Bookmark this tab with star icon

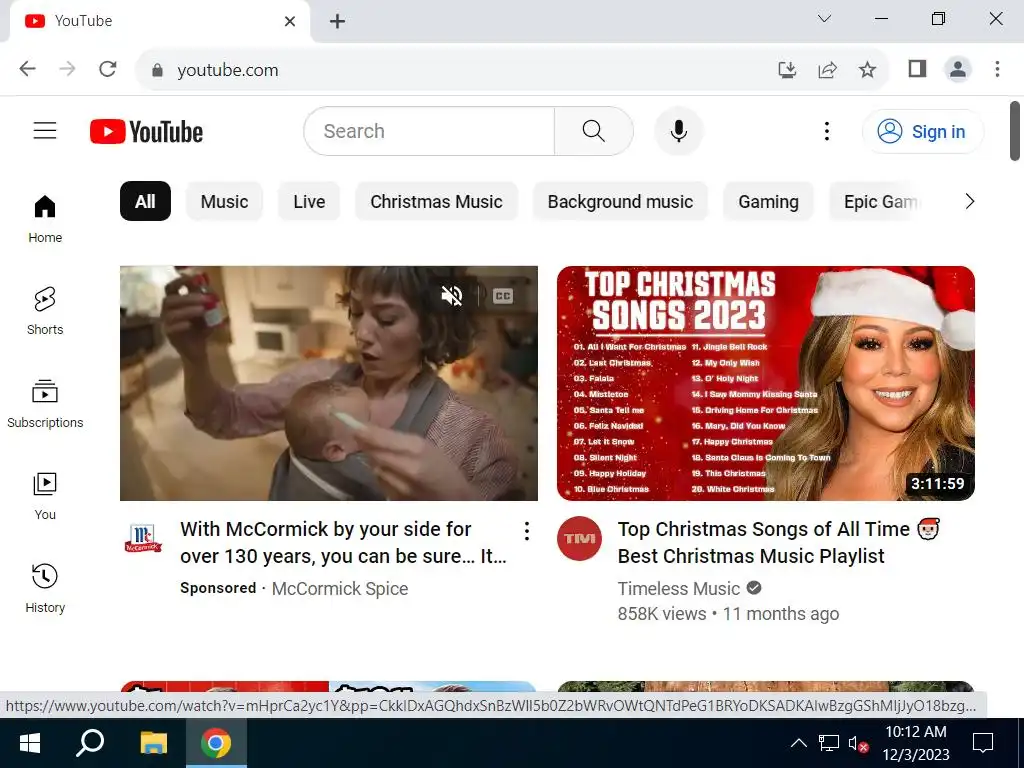867,69
